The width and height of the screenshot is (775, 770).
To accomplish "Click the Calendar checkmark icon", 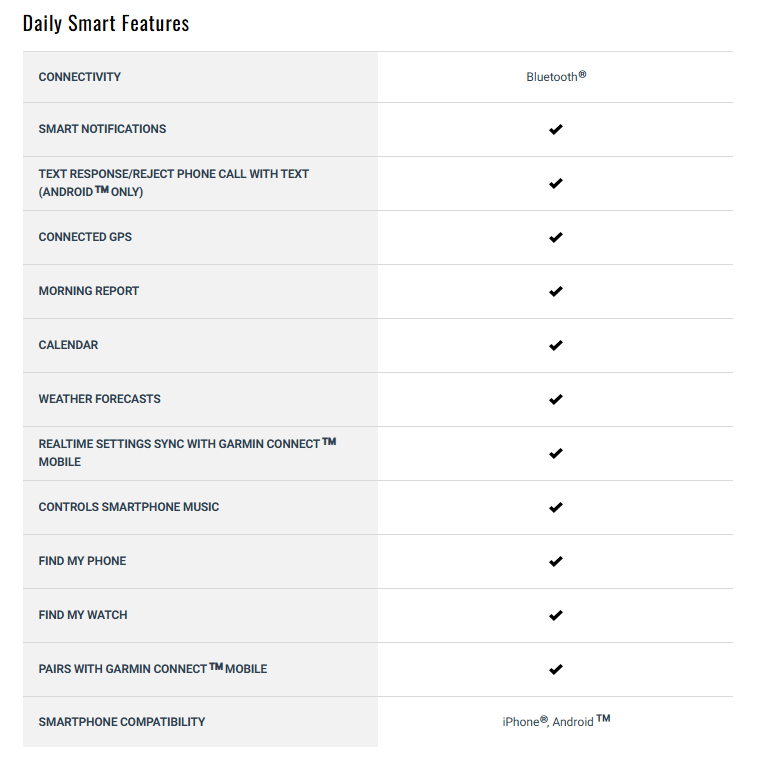I will pos(556,345).
